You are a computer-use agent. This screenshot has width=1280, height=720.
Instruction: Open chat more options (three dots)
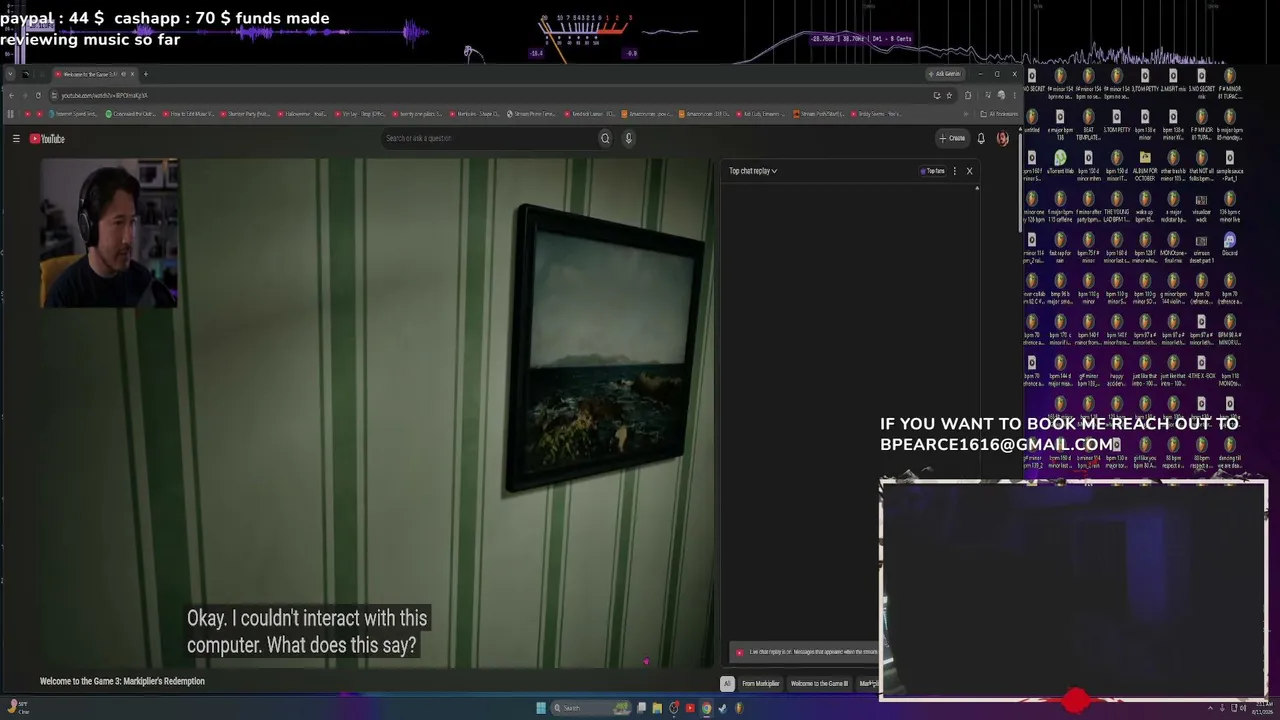tap(954, 171)
